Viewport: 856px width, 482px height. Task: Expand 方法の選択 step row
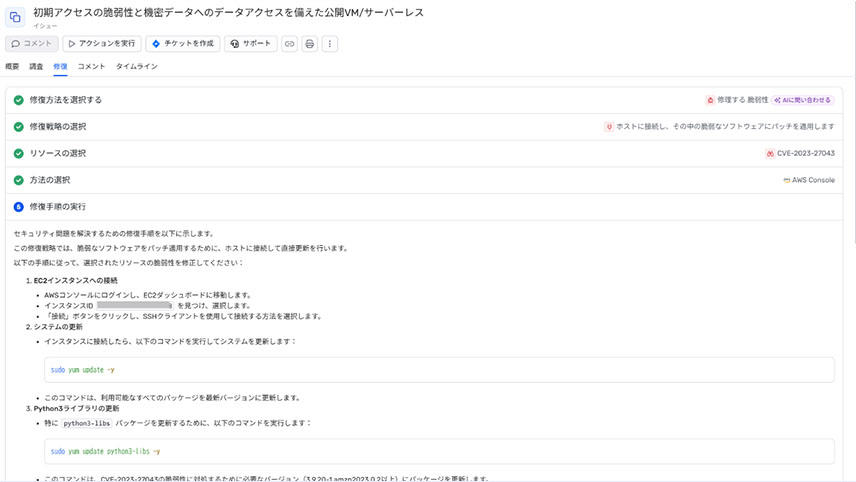point(424,180)
